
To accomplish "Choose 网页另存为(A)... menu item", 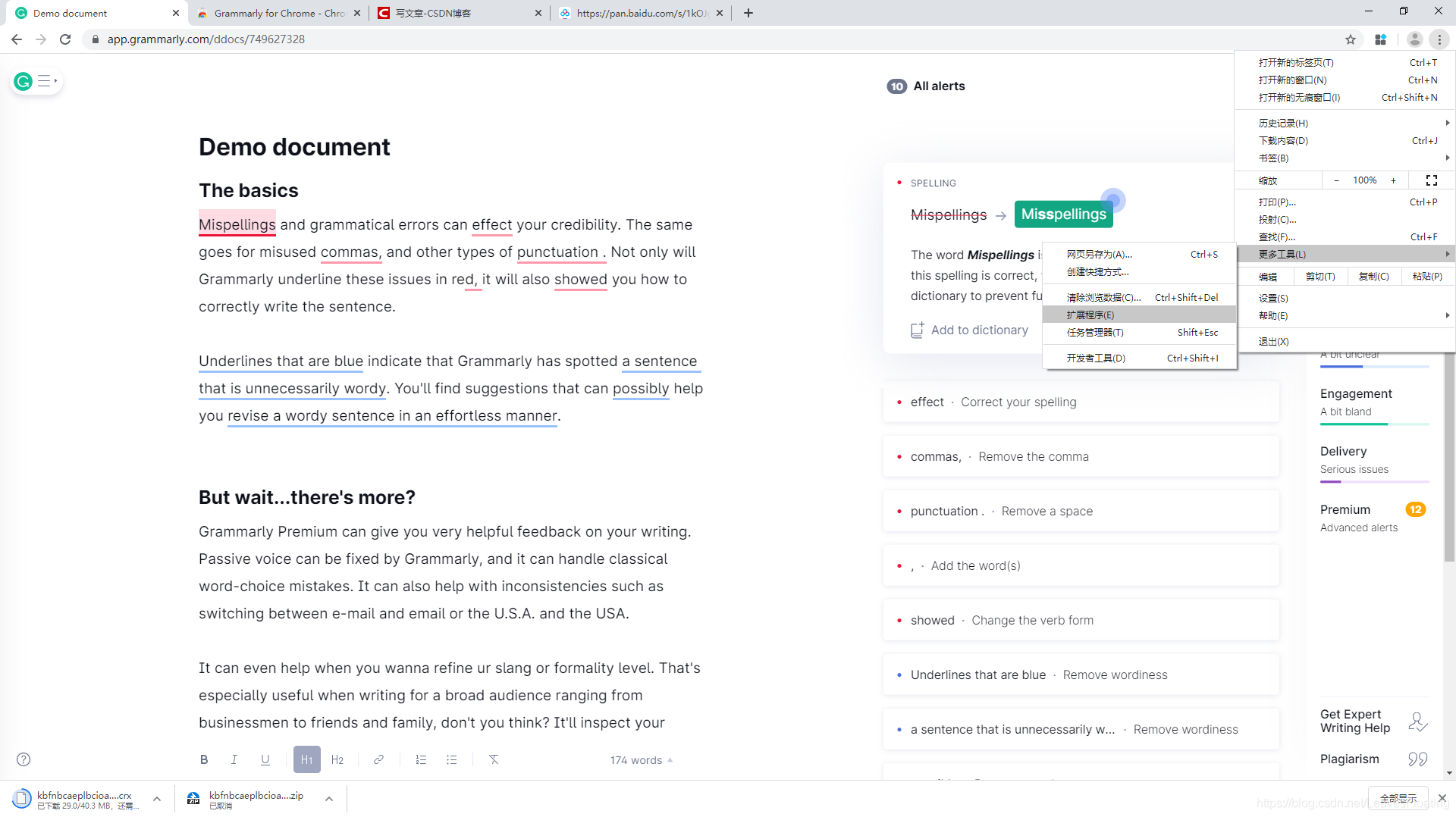I will point(1140,254).
